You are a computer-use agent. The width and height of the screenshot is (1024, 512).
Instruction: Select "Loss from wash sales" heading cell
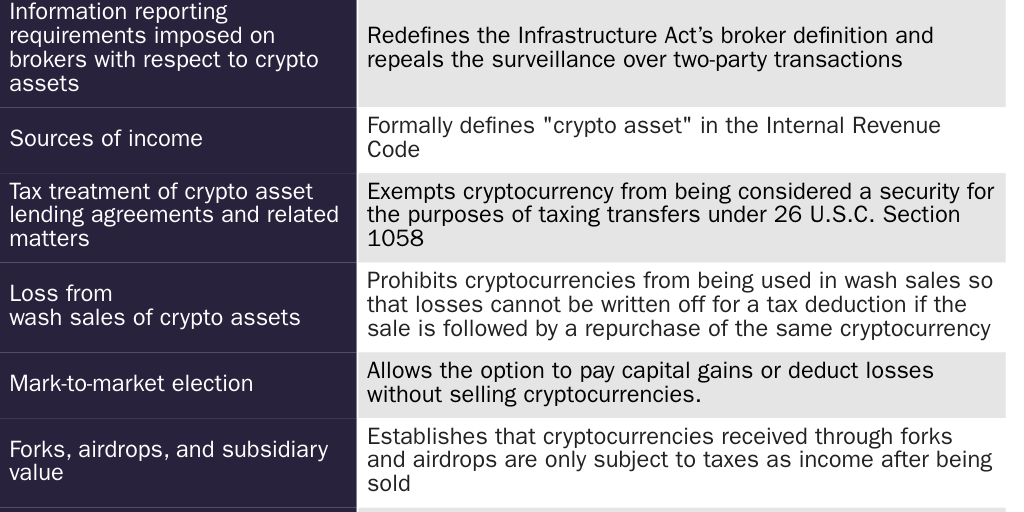tap(154, 305)
